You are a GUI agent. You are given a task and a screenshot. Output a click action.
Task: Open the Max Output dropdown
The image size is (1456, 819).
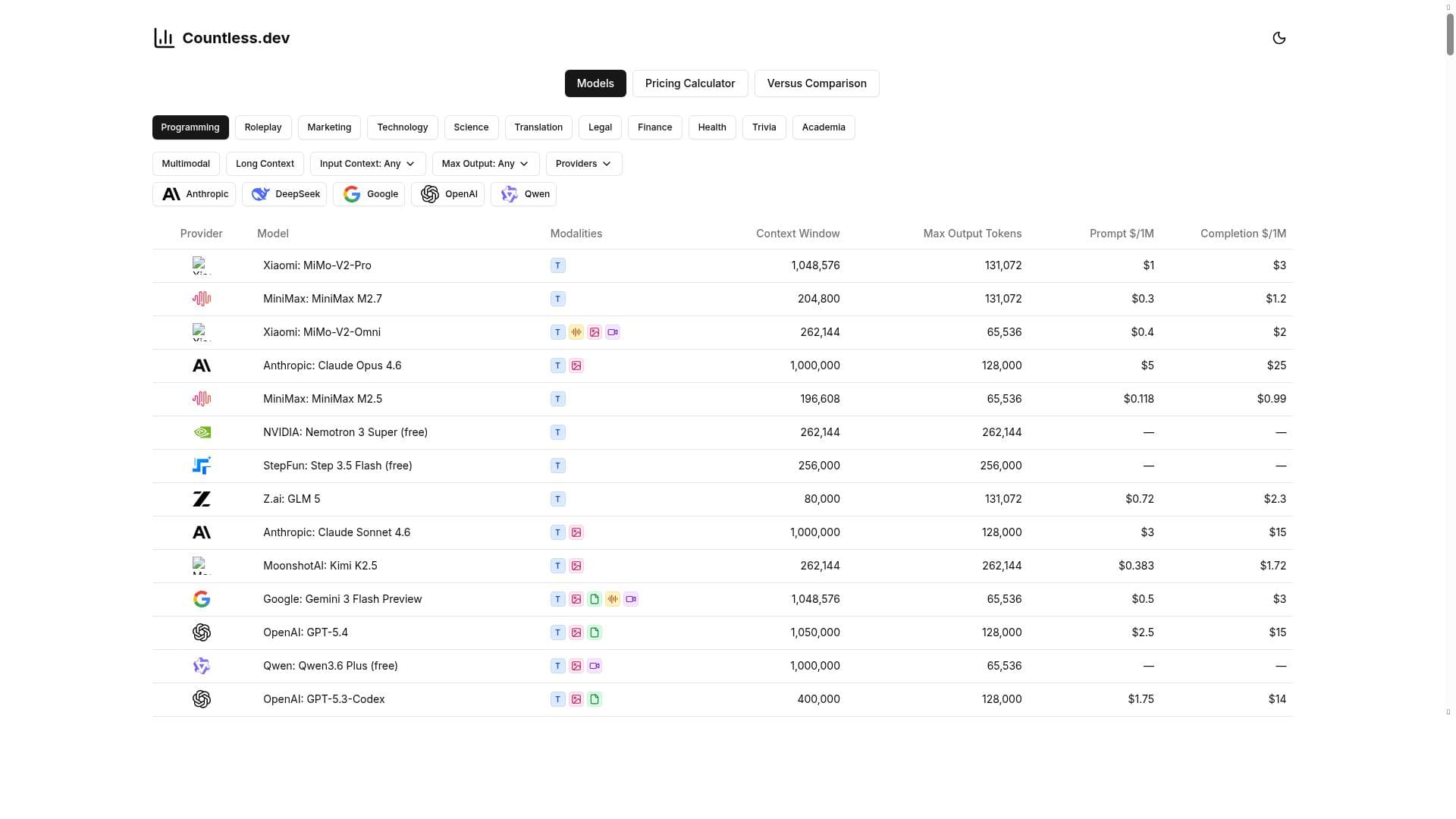click(x=486, y=164)
